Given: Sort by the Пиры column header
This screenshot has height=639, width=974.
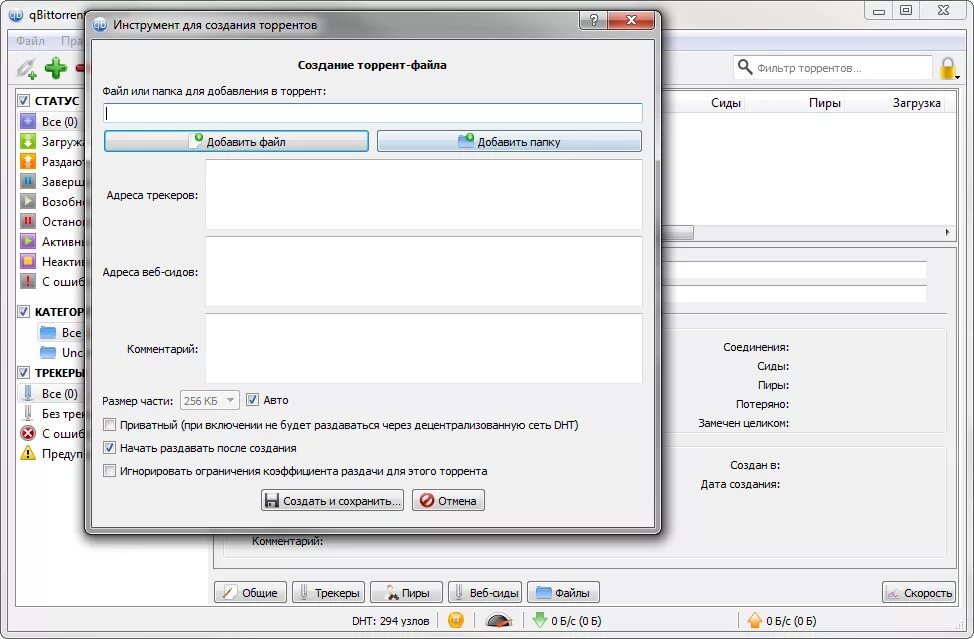Looking at the screenshot, I should coord(825,103).
